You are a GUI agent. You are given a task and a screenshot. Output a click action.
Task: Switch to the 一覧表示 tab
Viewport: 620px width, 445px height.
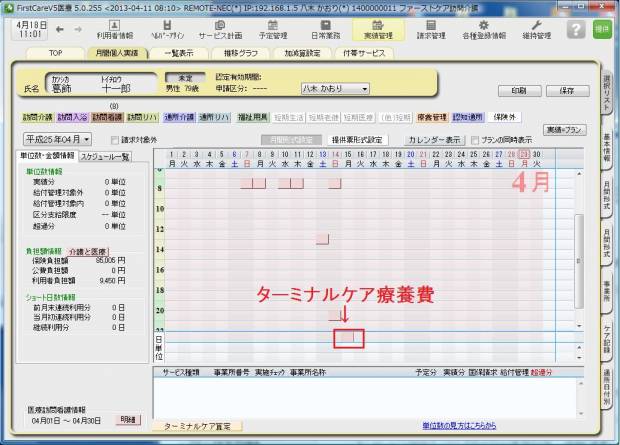tap(178, 52)
